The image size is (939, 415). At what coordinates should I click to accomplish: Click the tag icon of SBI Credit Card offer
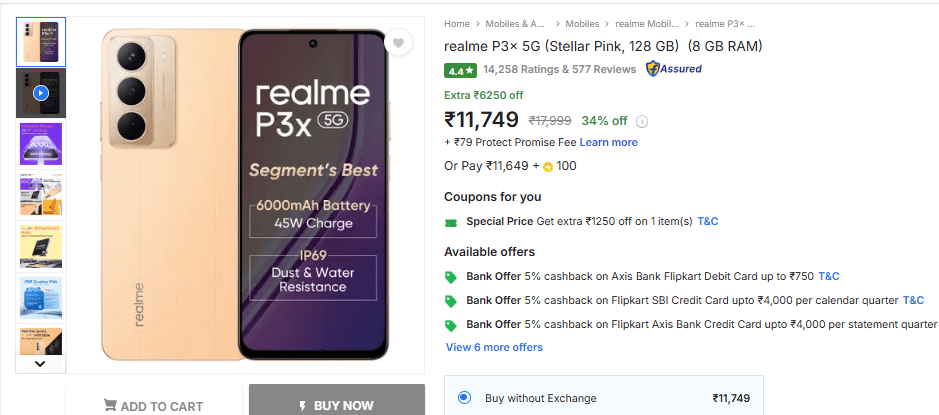[x=452, y=301]
